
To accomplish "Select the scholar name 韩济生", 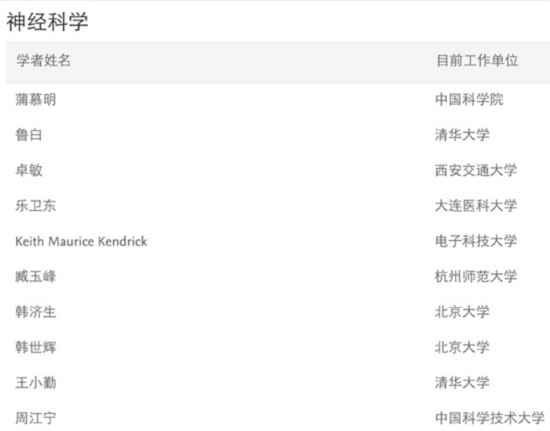I will tap(36, 312).
